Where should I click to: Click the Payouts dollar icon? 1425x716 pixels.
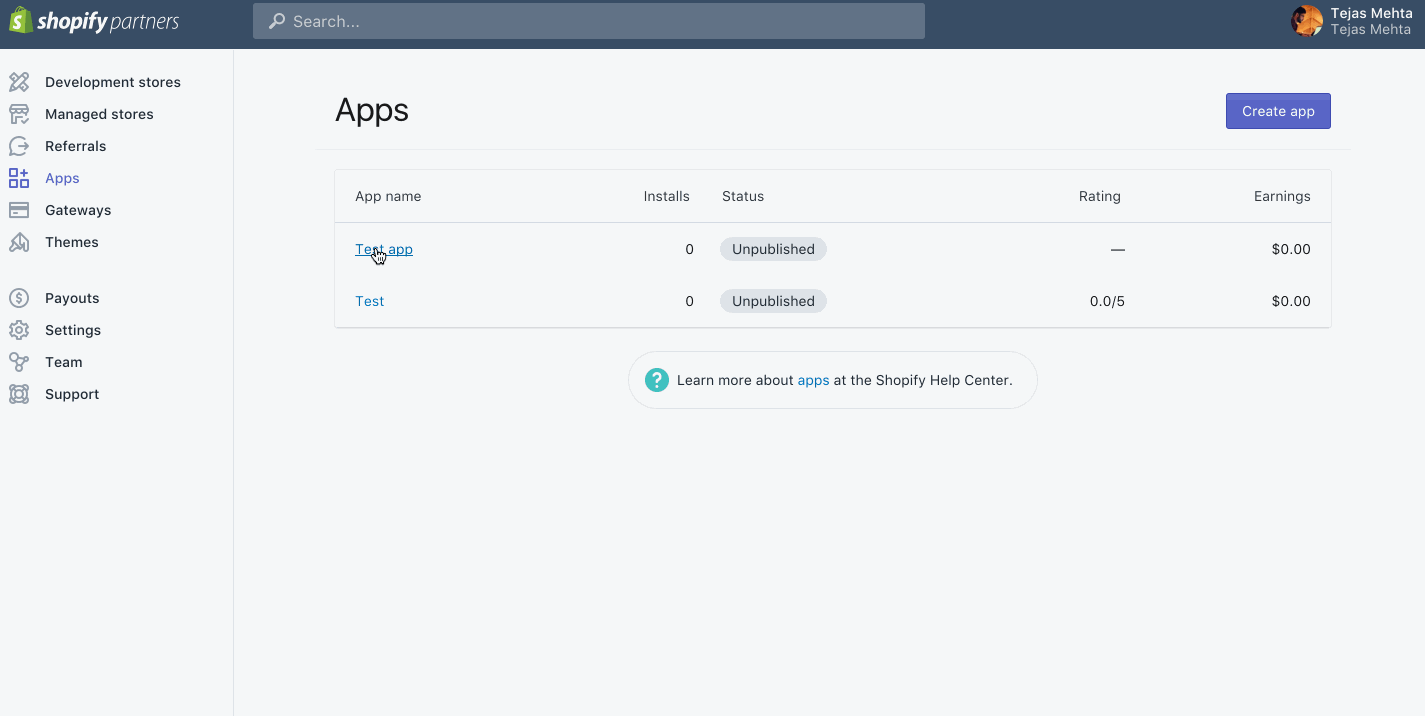tap(19, 298)
